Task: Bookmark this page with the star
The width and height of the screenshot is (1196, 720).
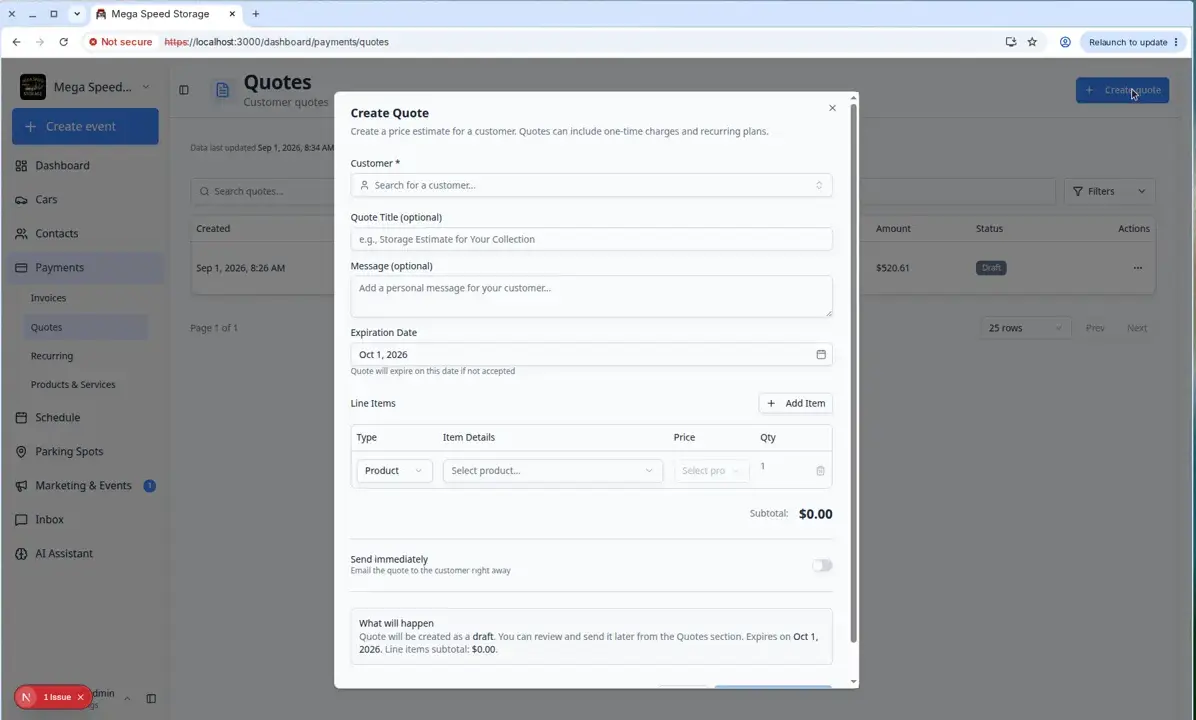Action: (1032, 42)
